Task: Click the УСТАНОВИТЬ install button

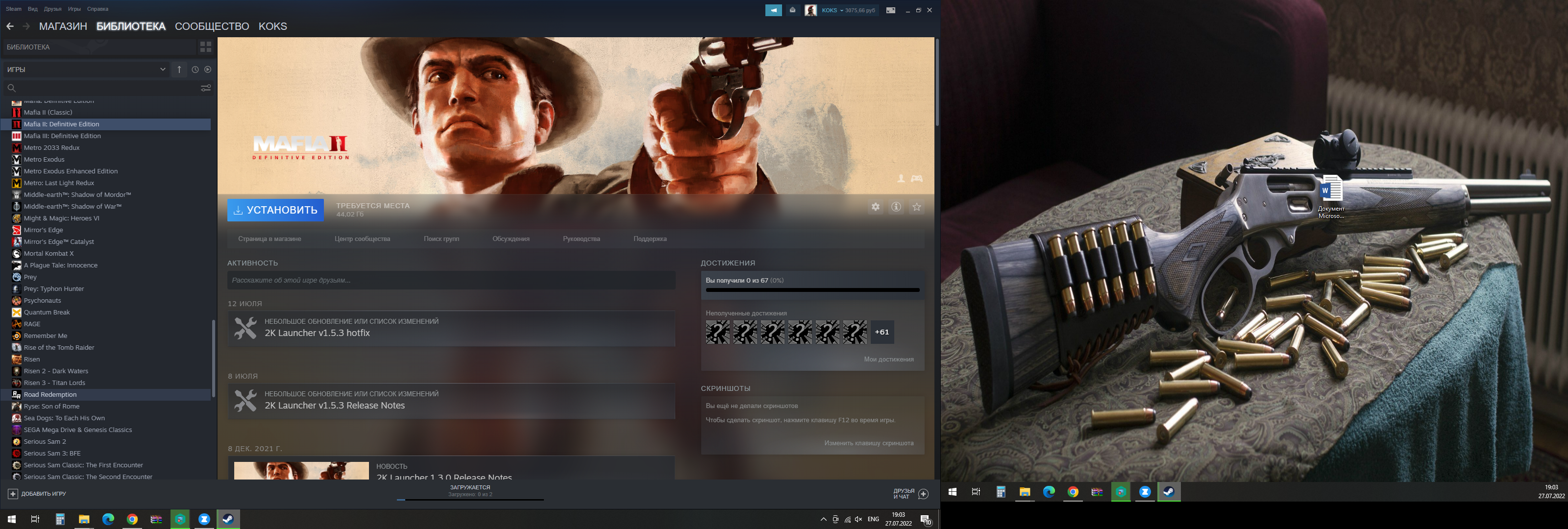Action: pyautogui.click(x=276, y=210)
